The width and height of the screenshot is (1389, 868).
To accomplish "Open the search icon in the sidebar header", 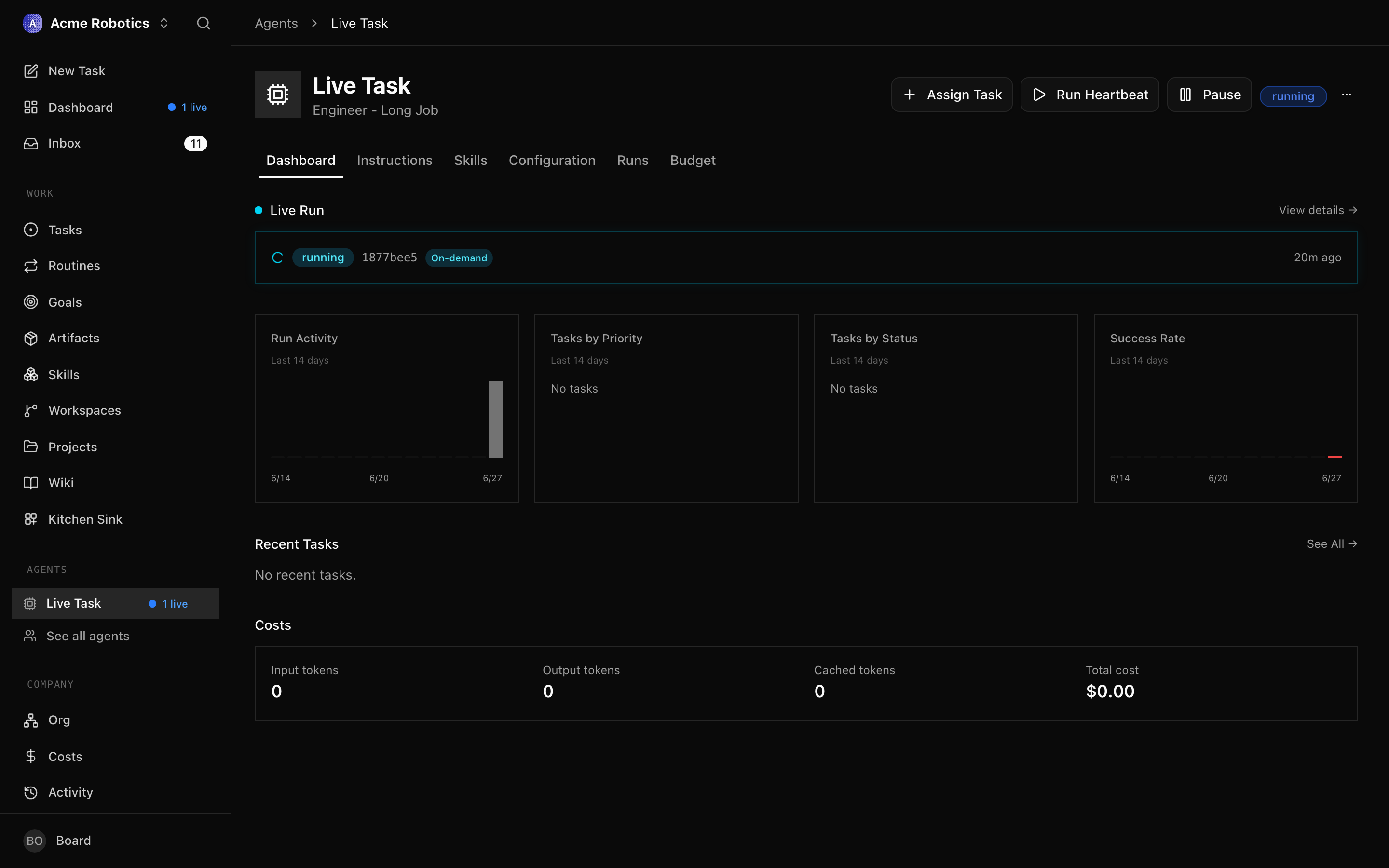I will tap(203, 23).
